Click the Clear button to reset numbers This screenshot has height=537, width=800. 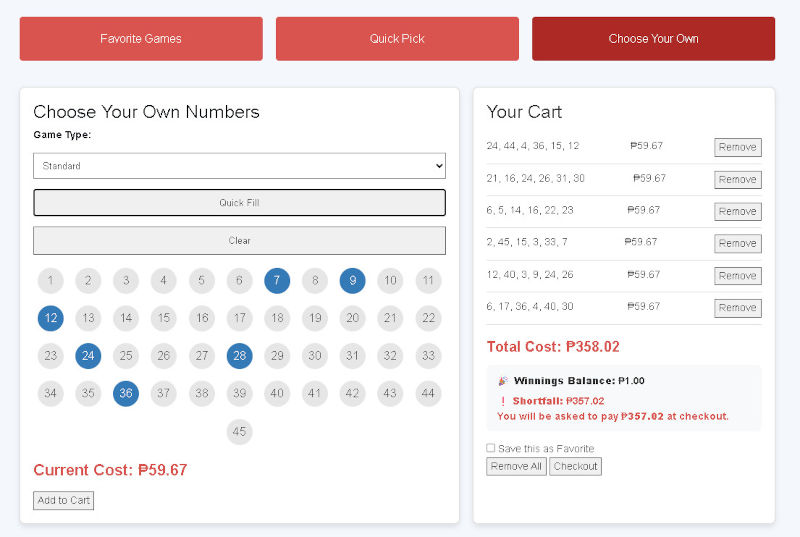[x=239, y=241]
